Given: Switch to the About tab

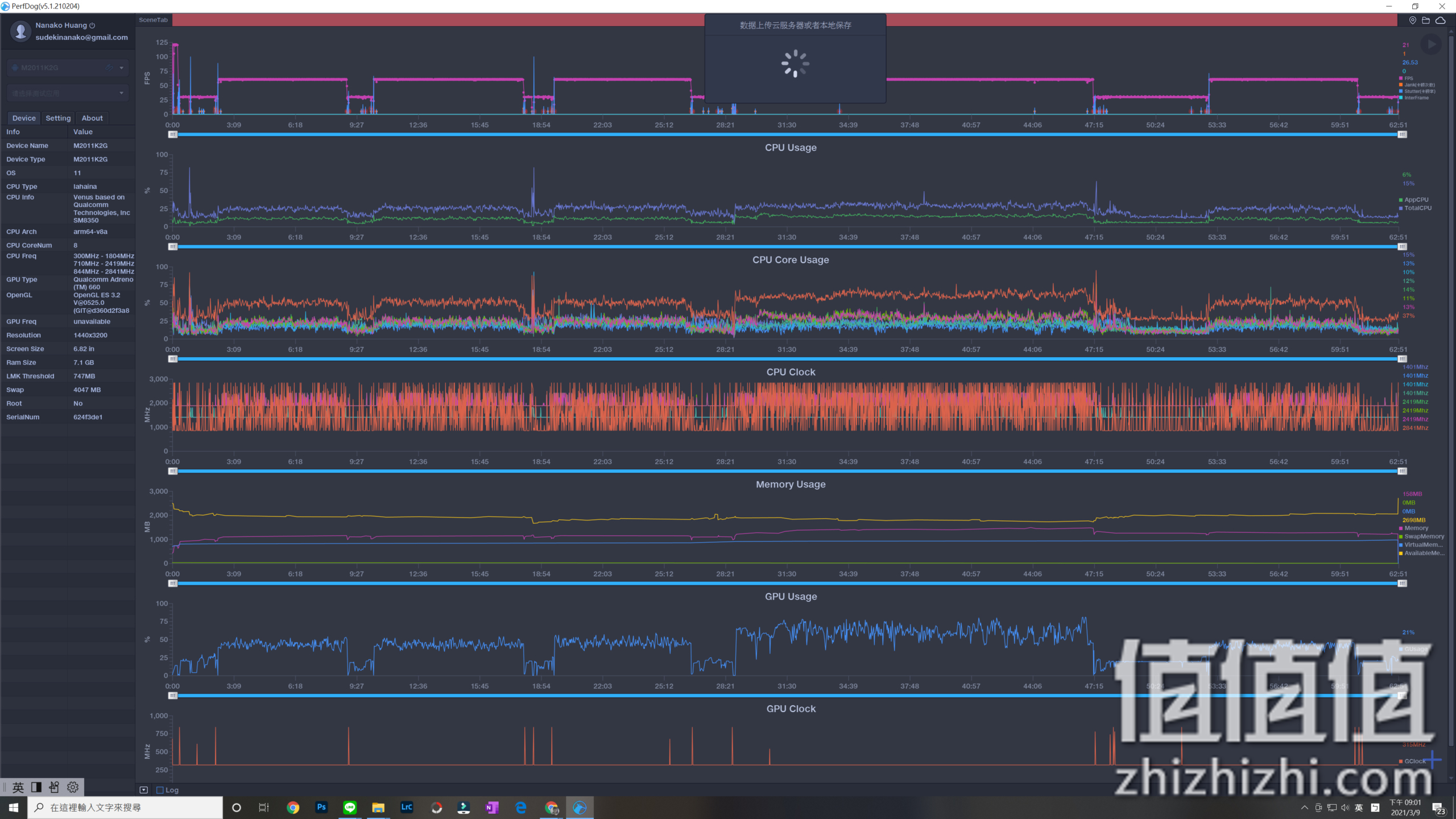Looking at the screenshot, I should [92, 118].
